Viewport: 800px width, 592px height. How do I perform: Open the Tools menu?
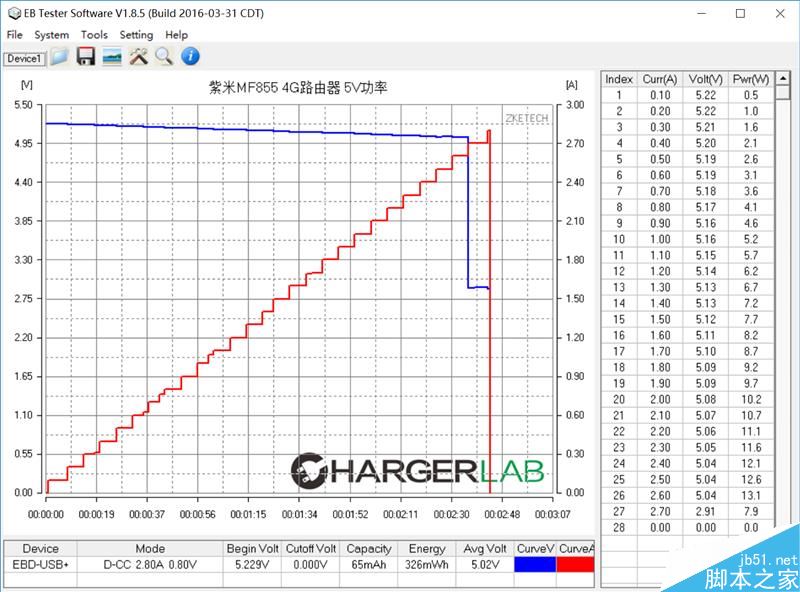click(x=94, y=35)
